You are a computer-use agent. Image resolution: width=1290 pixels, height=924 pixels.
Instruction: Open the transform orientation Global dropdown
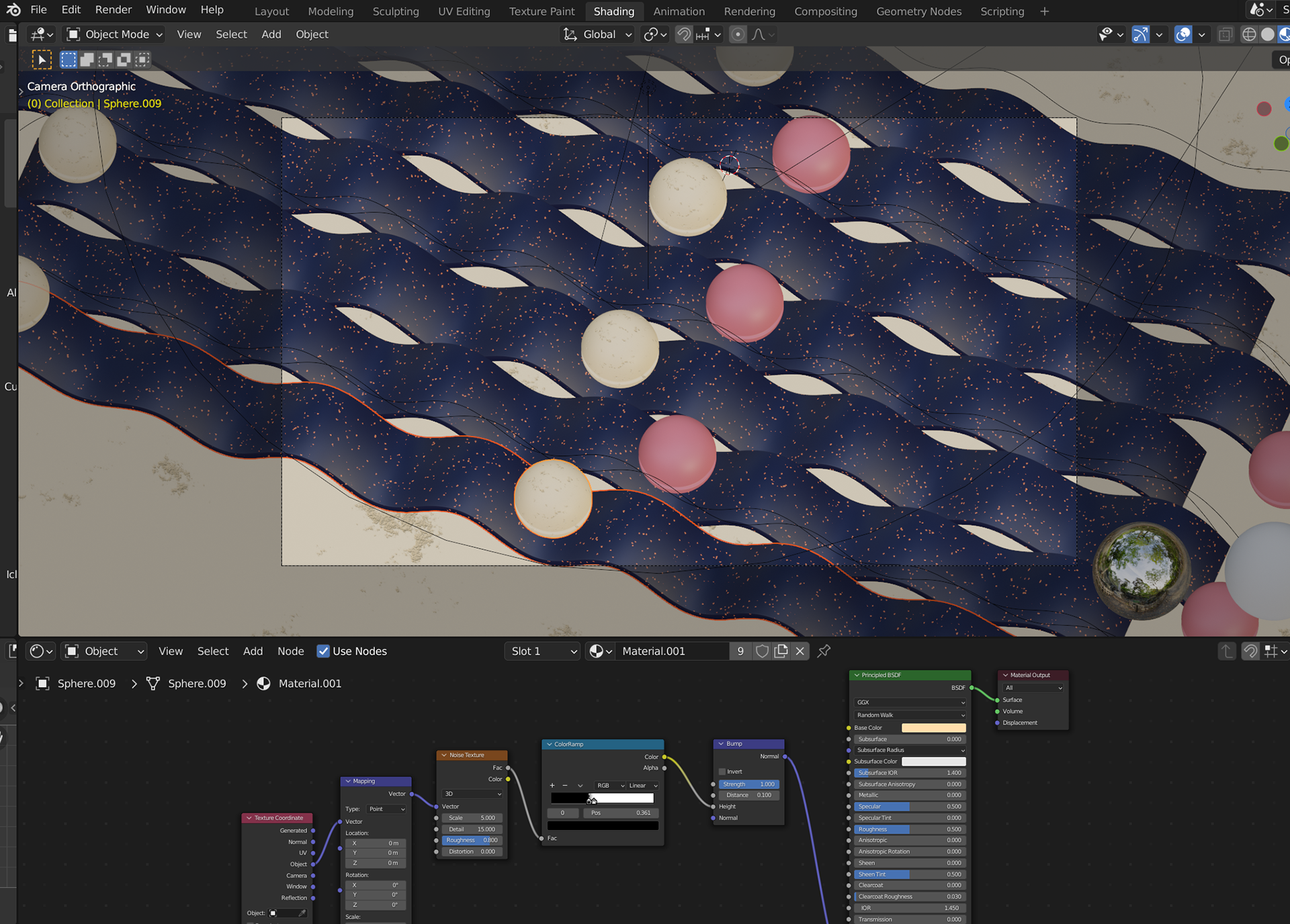(597, 34)
